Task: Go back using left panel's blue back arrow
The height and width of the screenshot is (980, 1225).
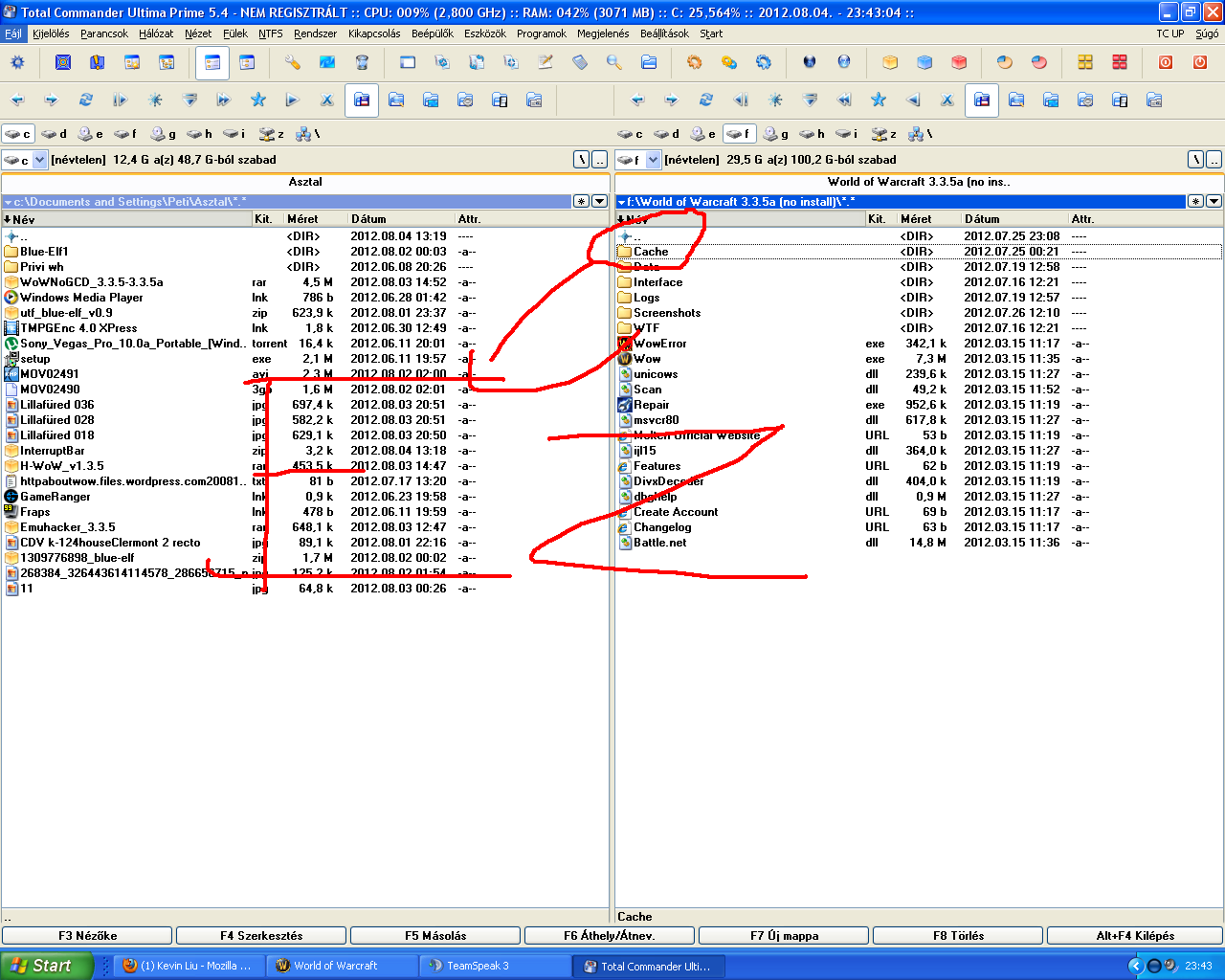Action: click(17, 100)
